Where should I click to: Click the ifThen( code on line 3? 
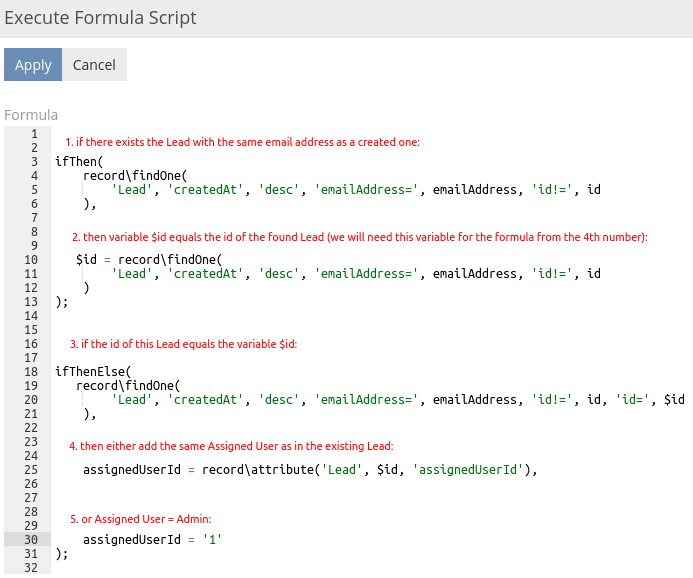pyautogui.click(x=80, y=160)
